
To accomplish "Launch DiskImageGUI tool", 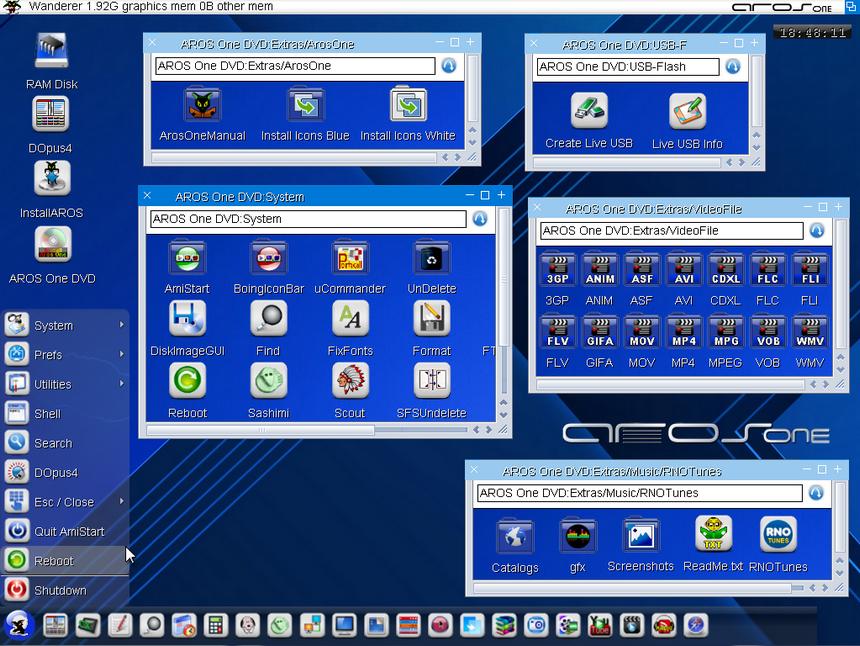I will (x=187, y=319).
